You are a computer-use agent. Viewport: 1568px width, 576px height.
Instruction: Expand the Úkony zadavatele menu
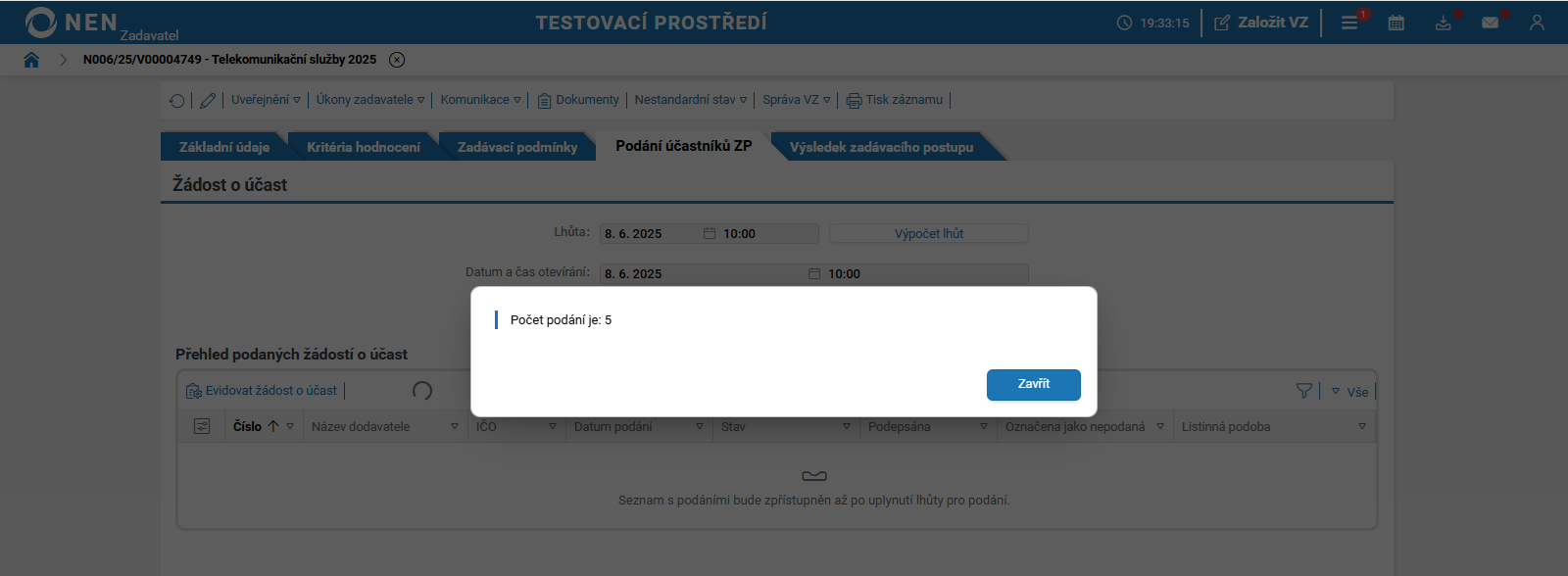point(370,100)
